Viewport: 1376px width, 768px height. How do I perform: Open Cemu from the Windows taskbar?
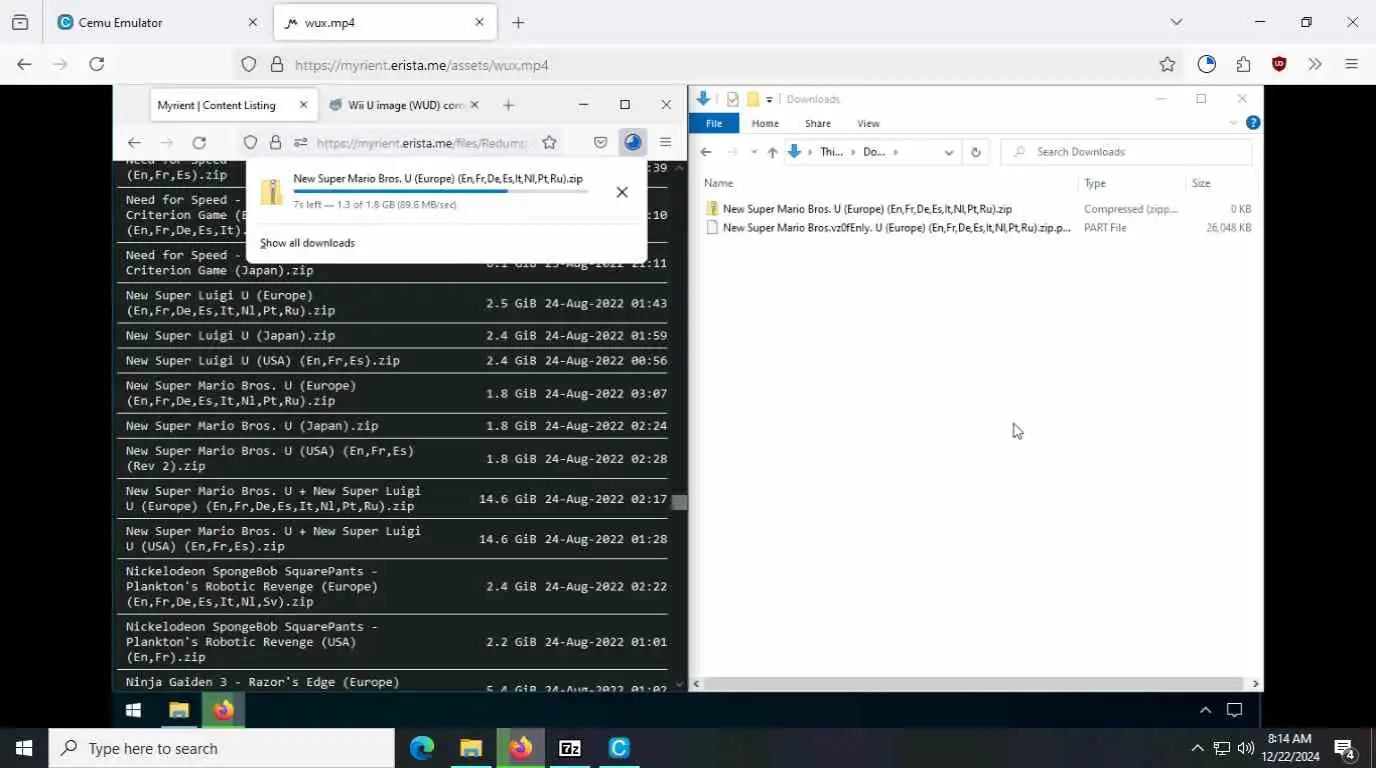click(x=619, y=748)
